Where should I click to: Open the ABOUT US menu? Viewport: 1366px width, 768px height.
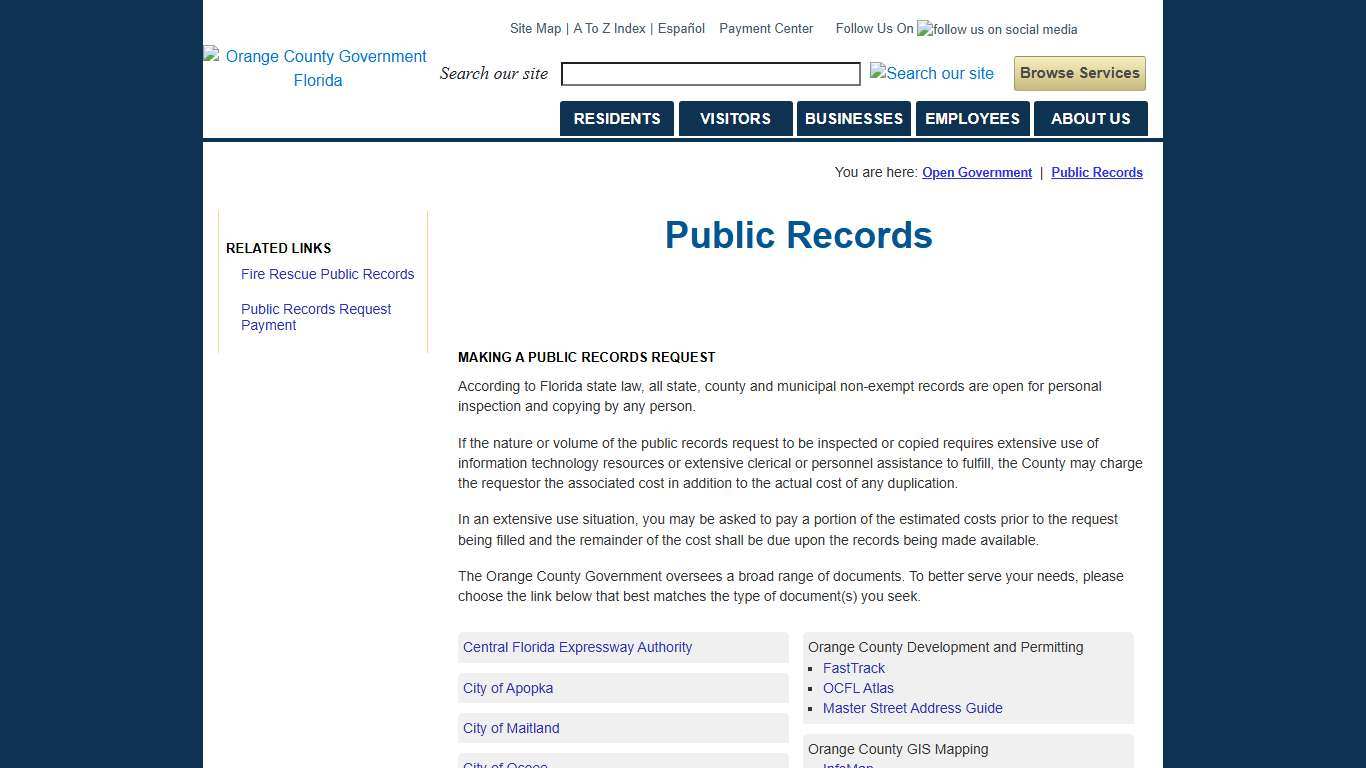[x=1090, y=118]
